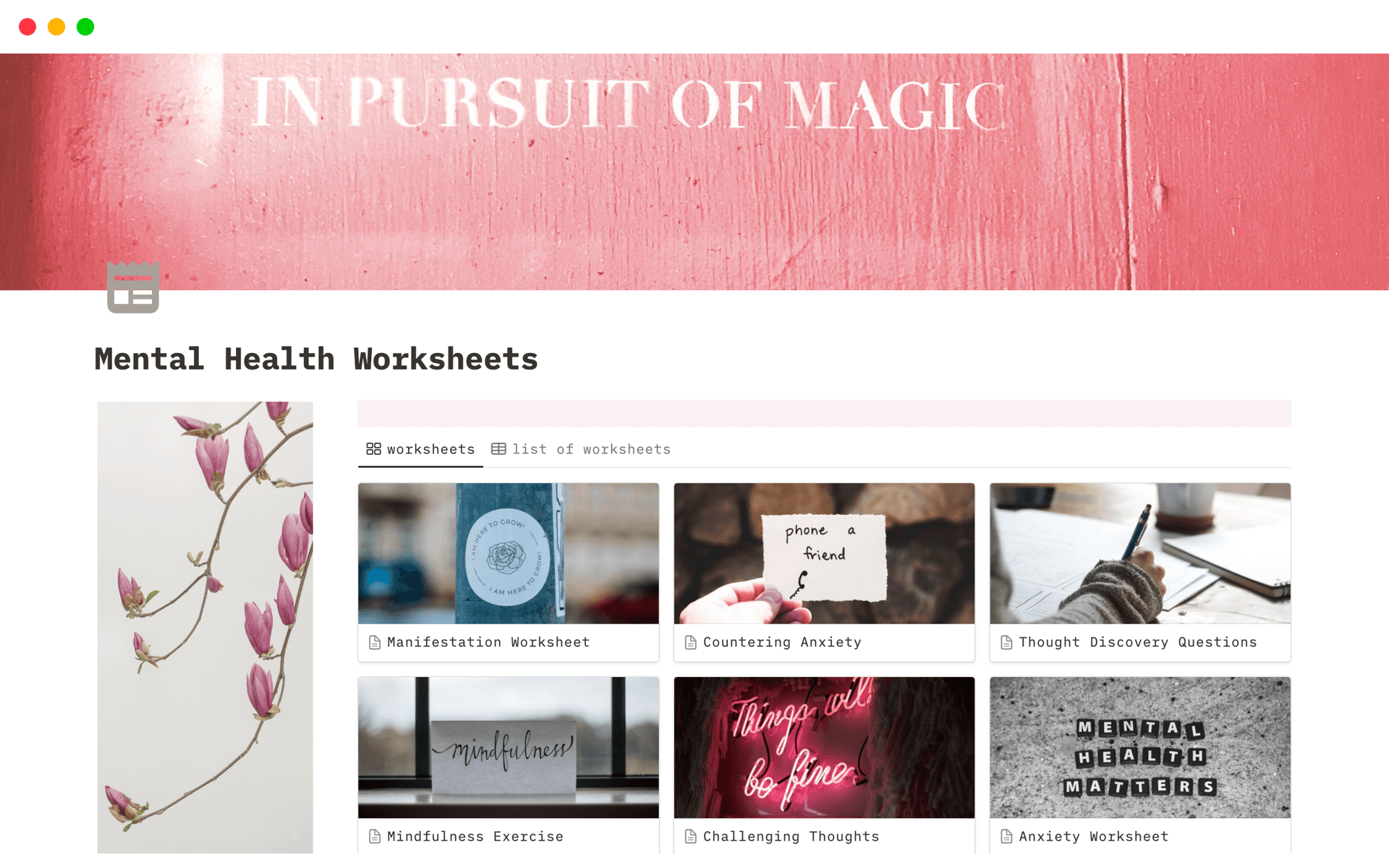Click the Manifestation Worksheet page icon
Screen dimensions: 1389x868
pos(375,642)
